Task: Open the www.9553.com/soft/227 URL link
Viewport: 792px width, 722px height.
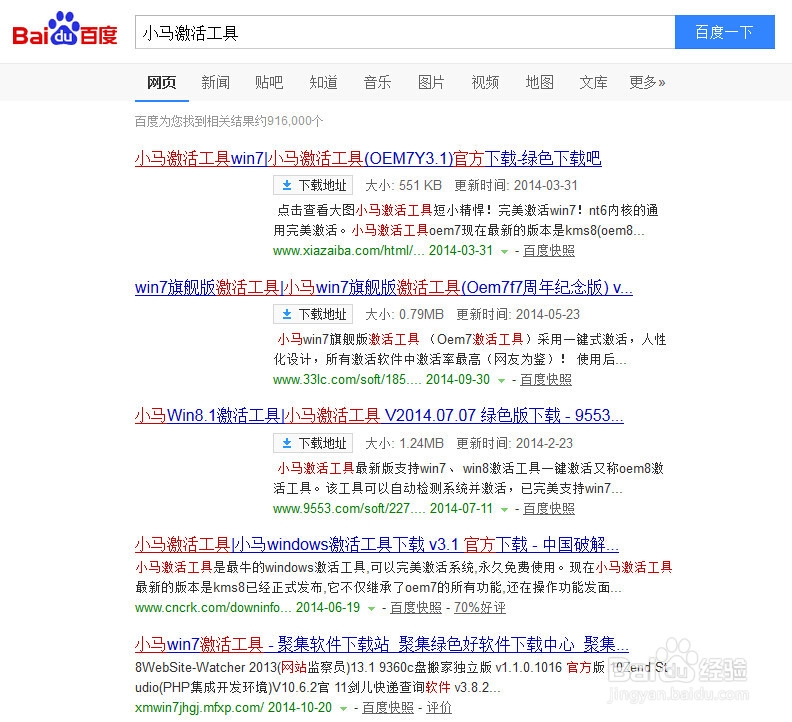Action: tap(349, 508)
